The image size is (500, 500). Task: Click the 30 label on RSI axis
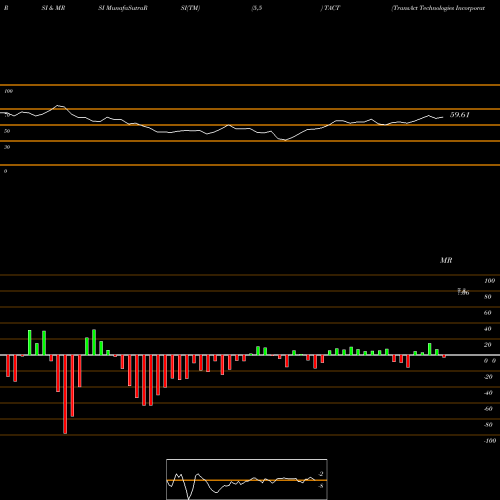(7, 147)
